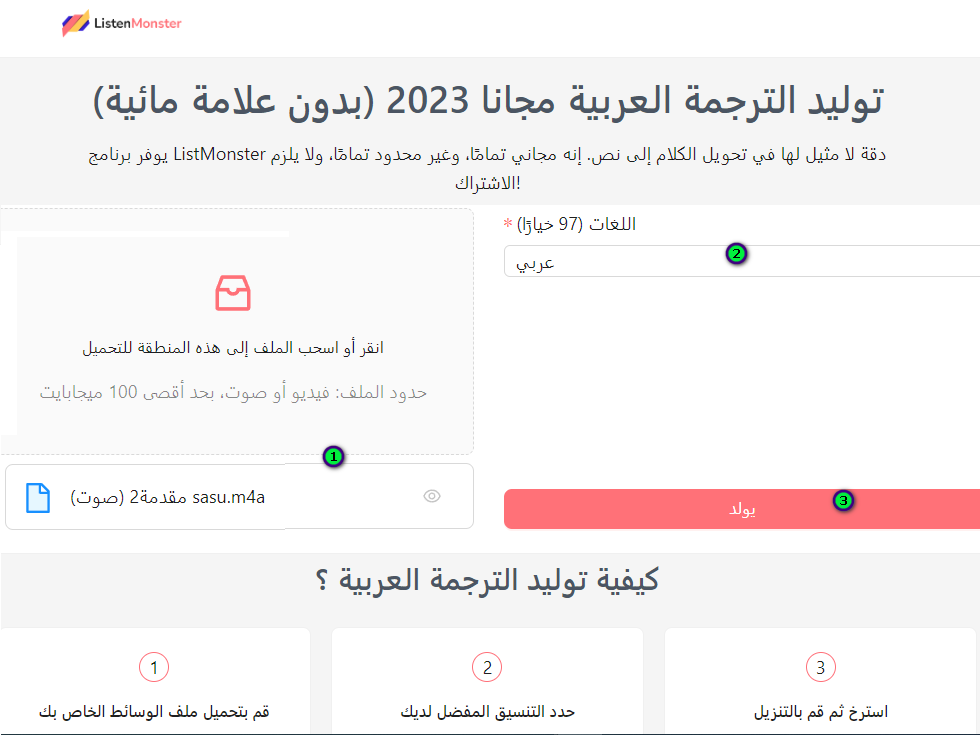980x742 pixels.
Task: Click the green marker numbered 2
Action: point(736,254)
